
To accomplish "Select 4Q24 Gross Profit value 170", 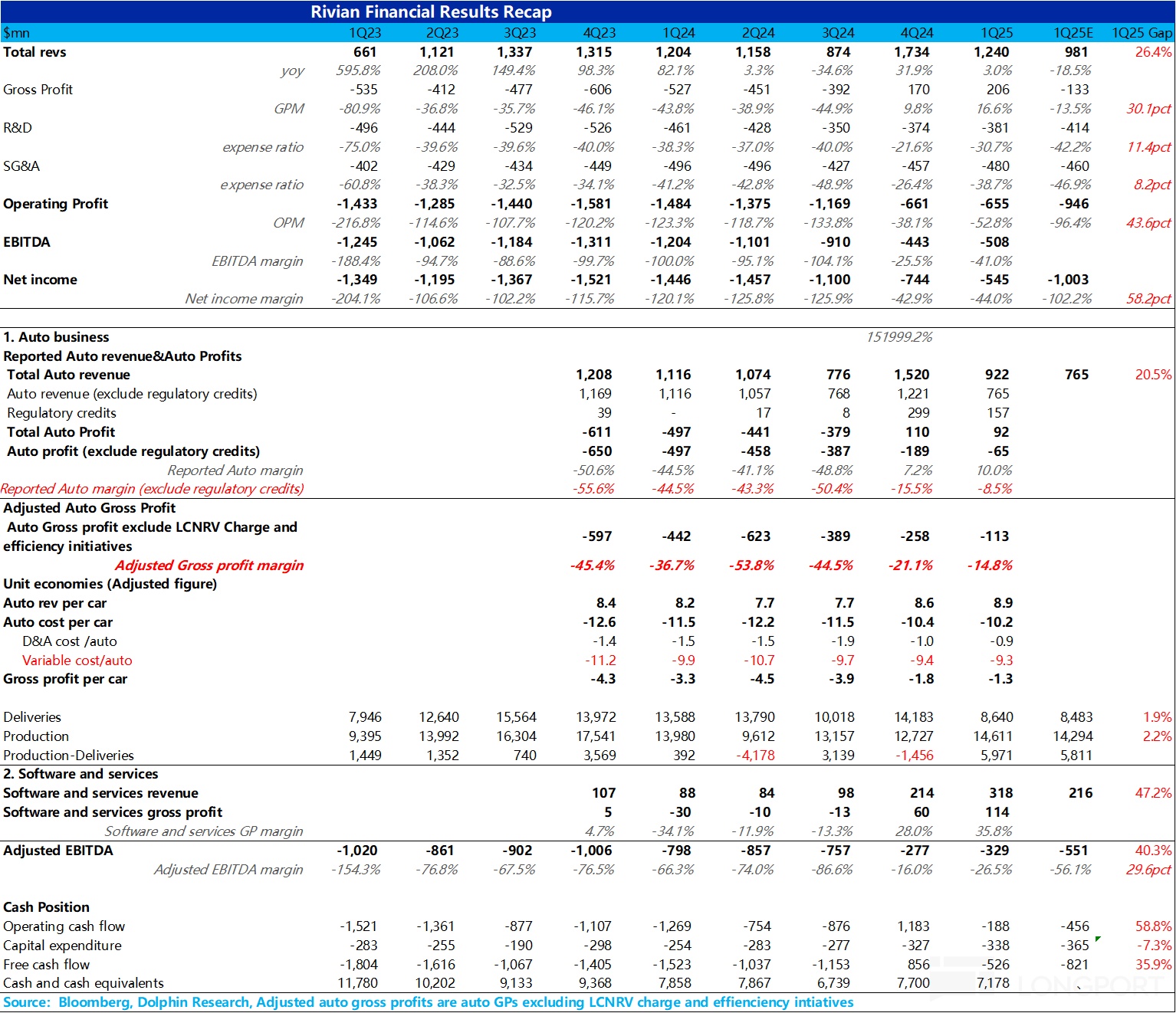I will tap(919, 90).
